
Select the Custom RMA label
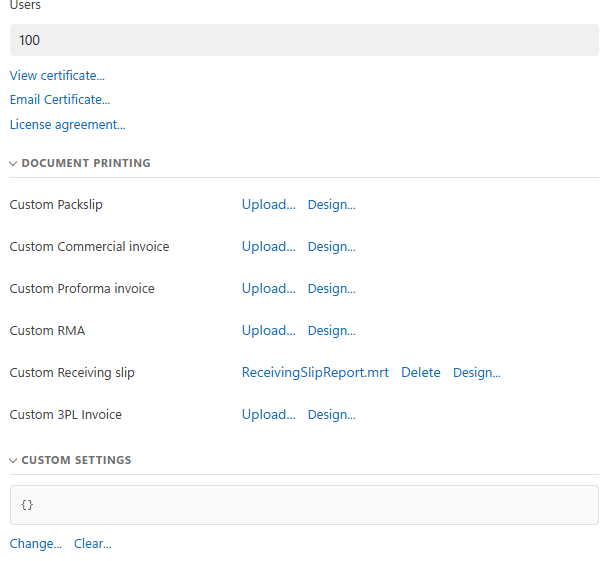47,331
